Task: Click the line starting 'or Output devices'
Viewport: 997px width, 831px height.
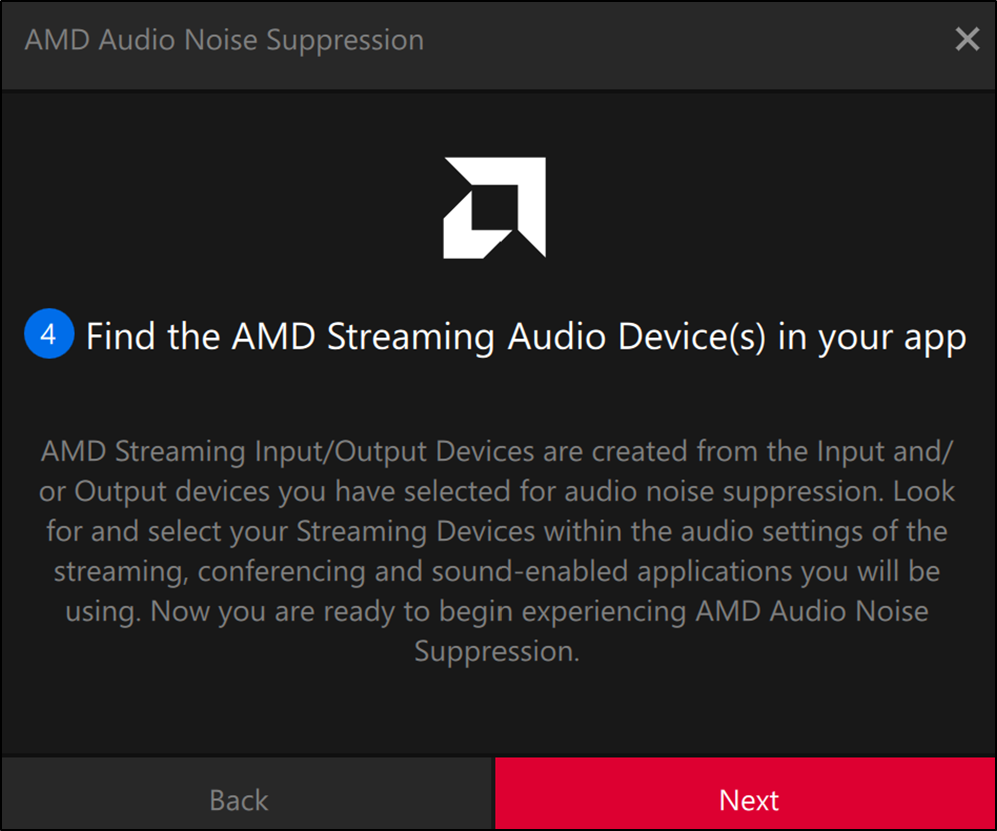Action: pyautogui.click(x=497, y=491)
